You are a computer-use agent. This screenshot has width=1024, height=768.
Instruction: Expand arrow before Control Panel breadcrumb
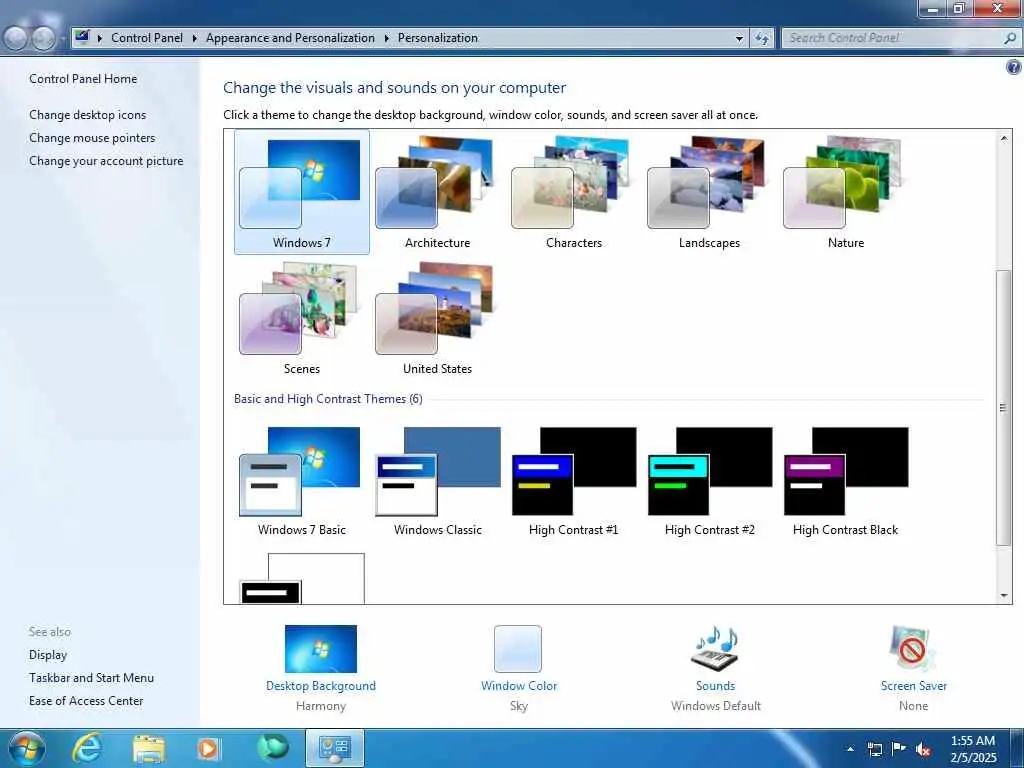(100, 39)
